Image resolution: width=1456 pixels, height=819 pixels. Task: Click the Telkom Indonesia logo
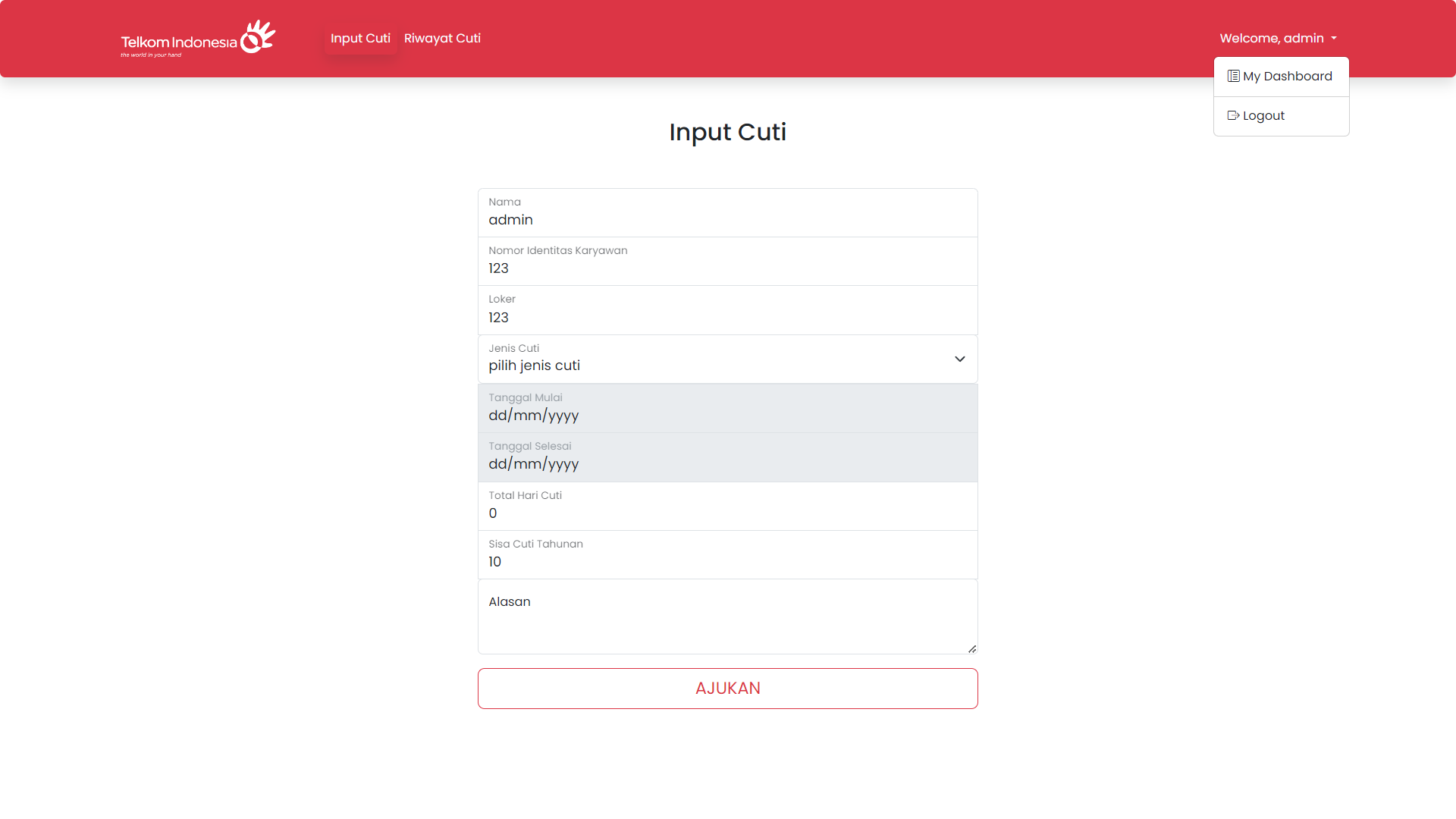coord(198,39)
